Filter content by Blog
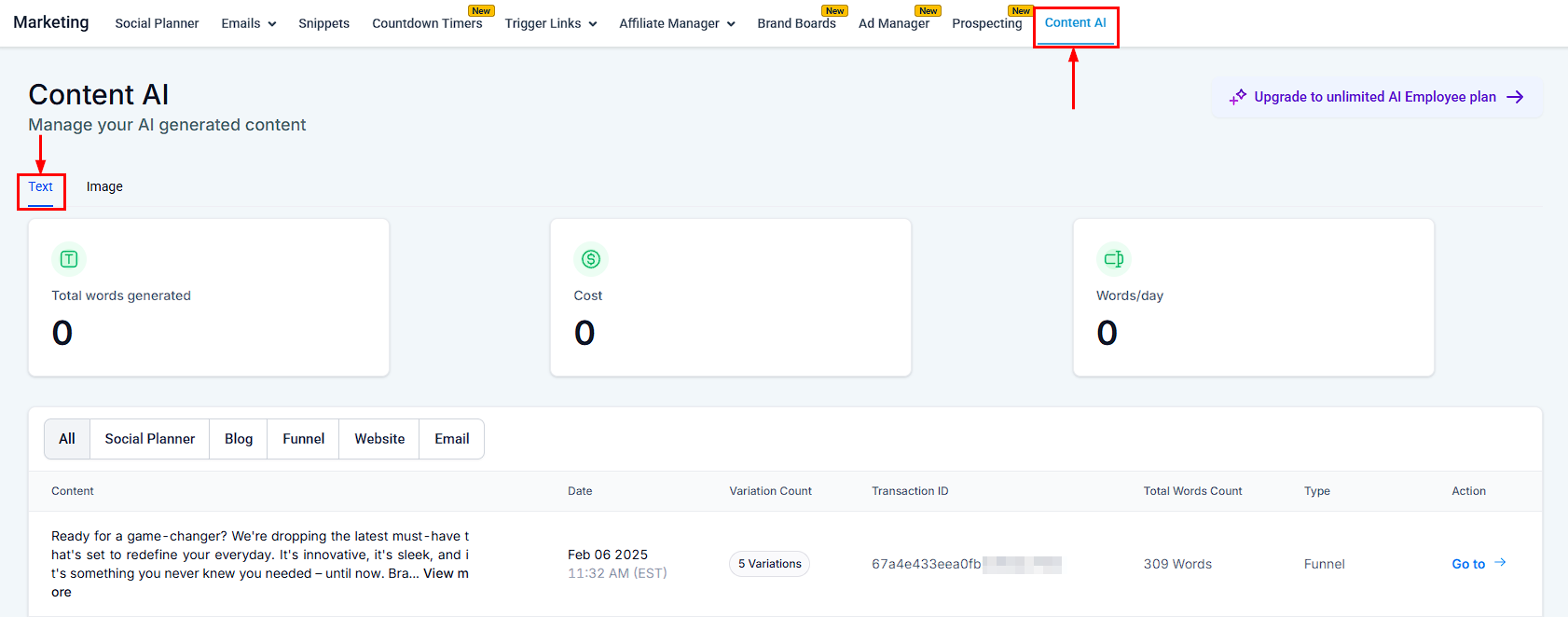Viewport: 1568px width, 617px height. click(x=239, y=439)
